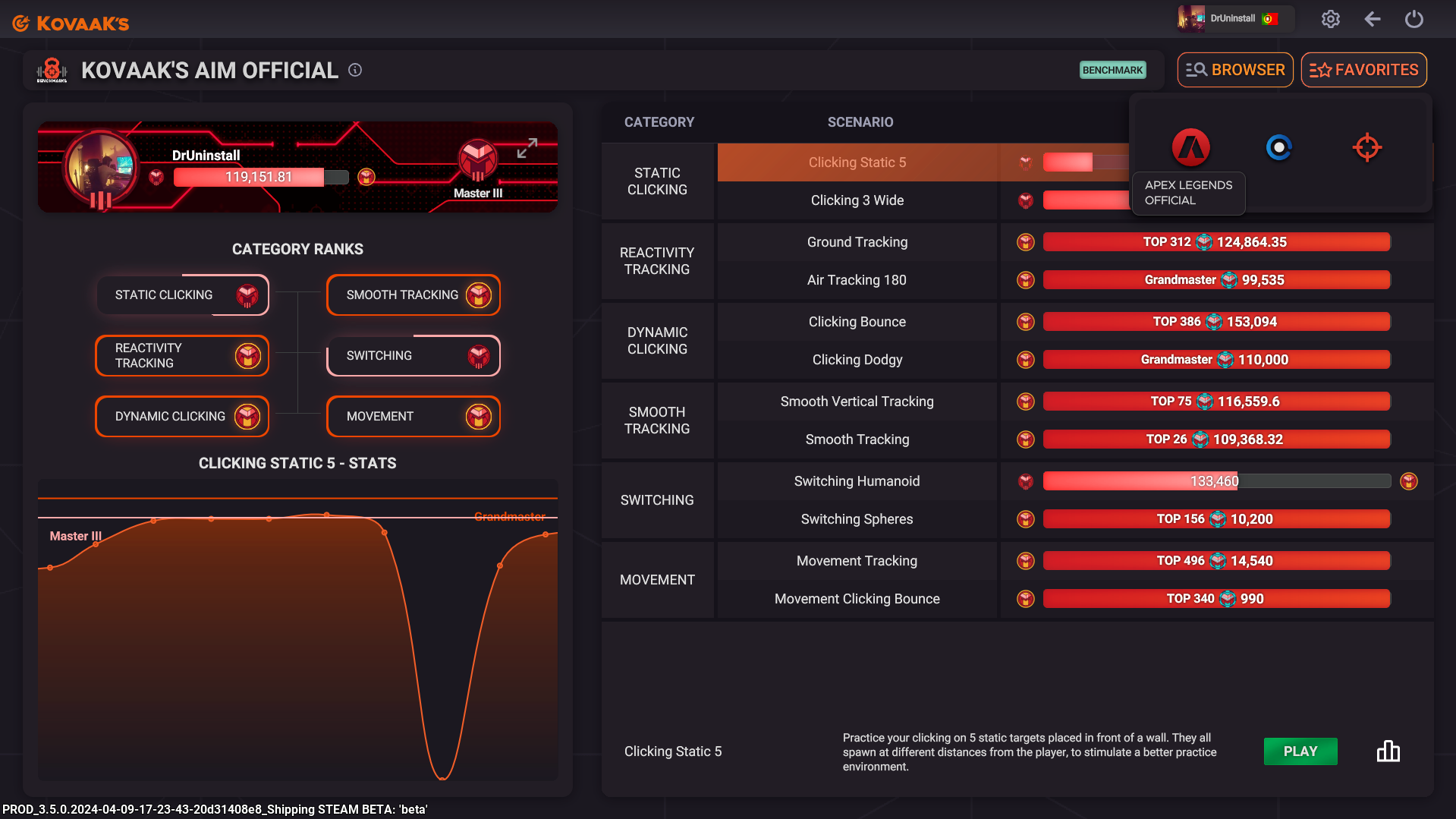Open the Favorites list
Viewport: 1456px width, 819px height.
pyautogui.click(x=1363, y=70)
